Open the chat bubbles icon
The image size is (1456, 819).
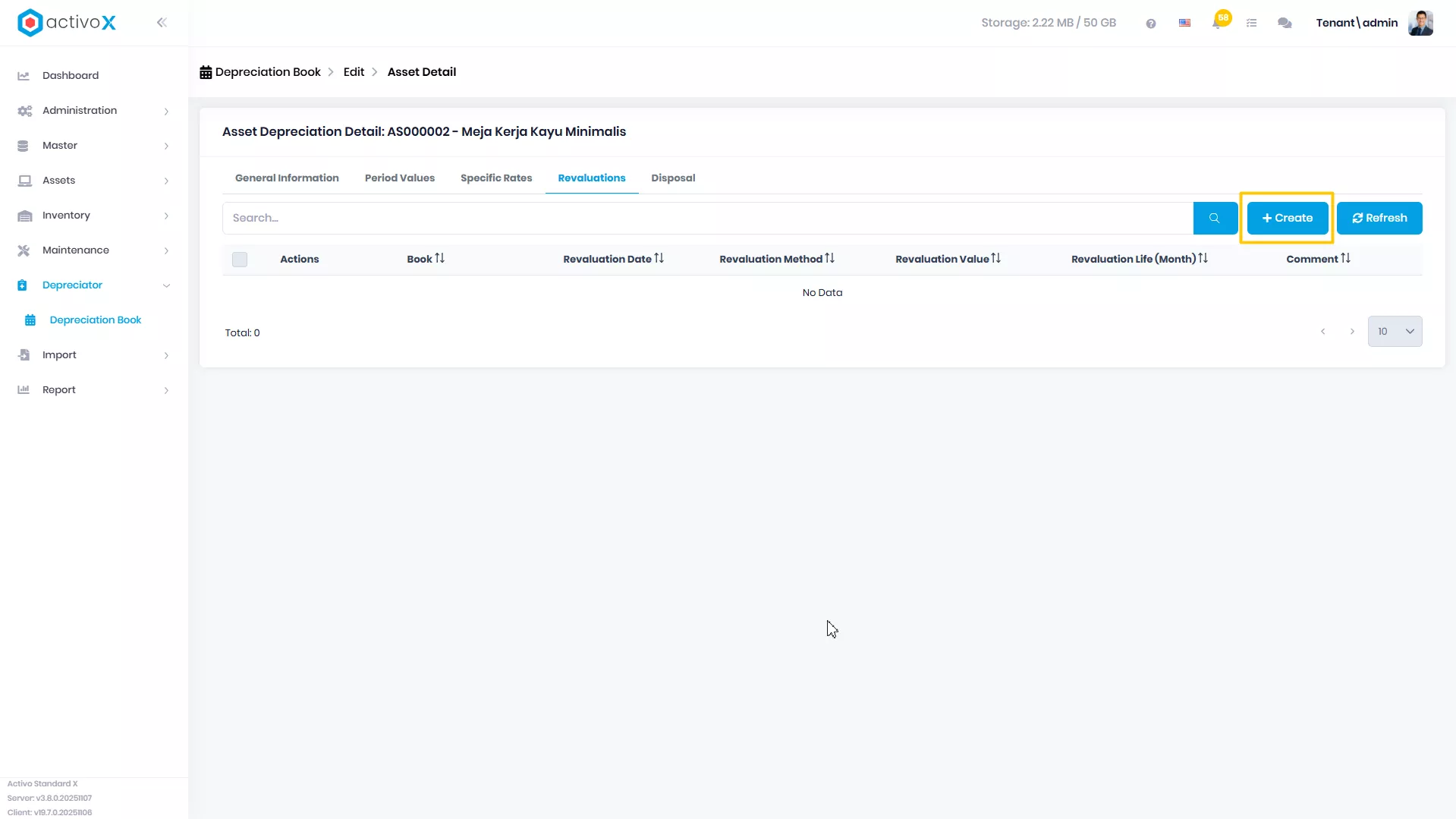(1285, 24)
